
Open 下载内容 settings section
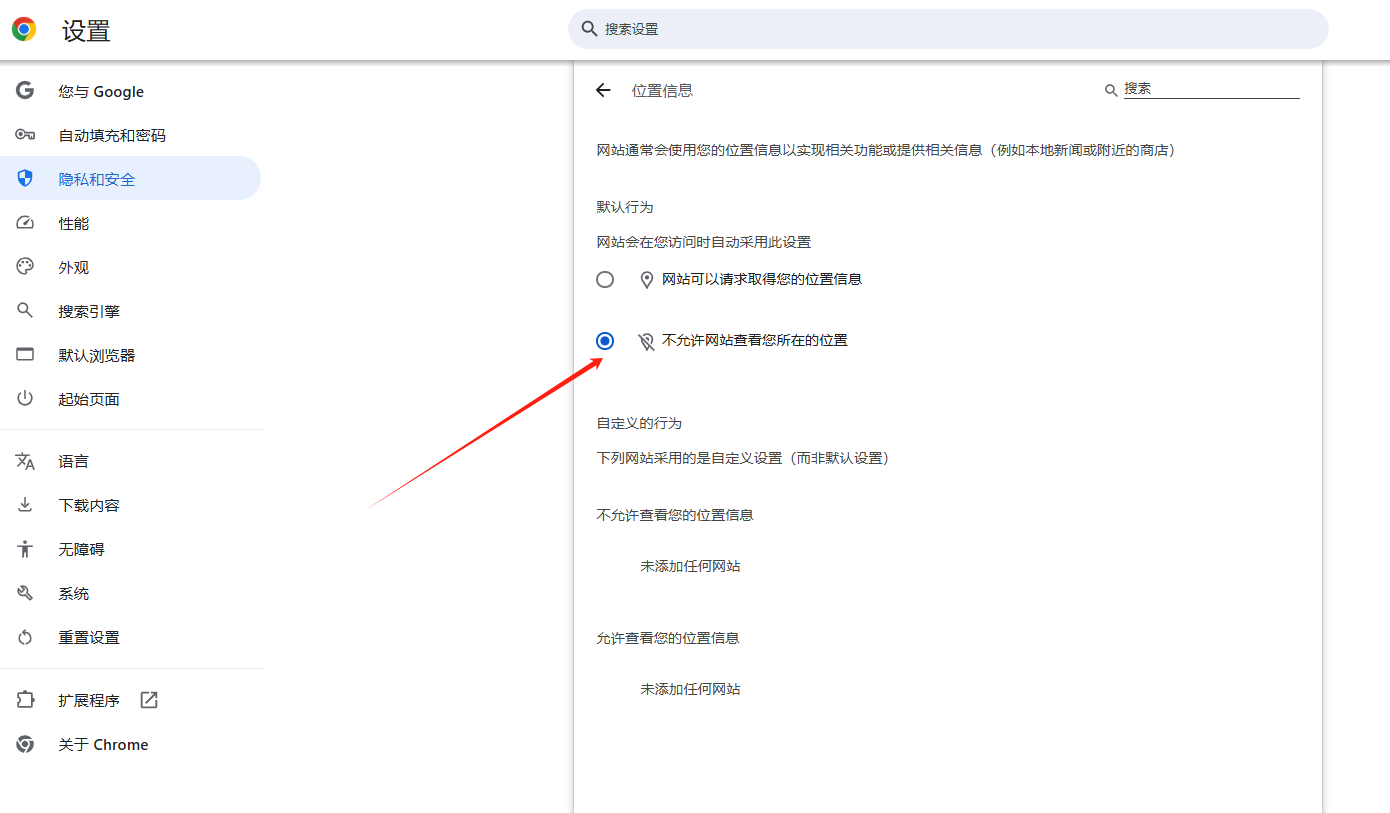[x=130, y=505]
